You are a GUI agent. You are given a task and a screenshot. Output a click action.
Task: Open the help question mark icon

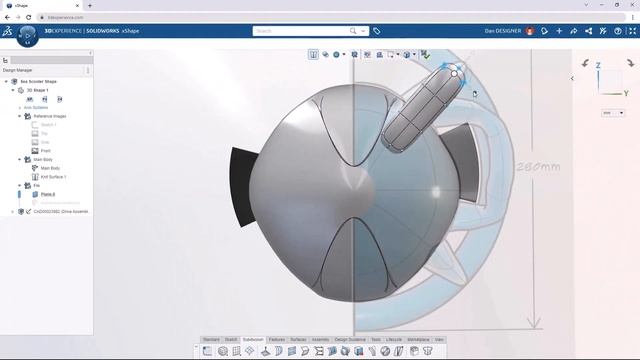tap(618, 31)
